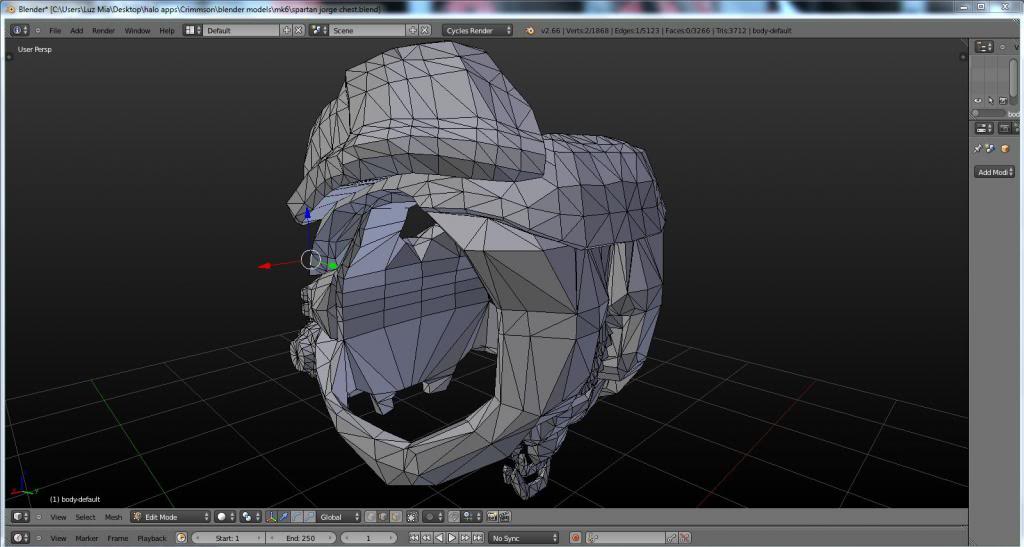Open the Global transform orientation dropdown
Viewport: 1024px width, 547px height.
338,517
